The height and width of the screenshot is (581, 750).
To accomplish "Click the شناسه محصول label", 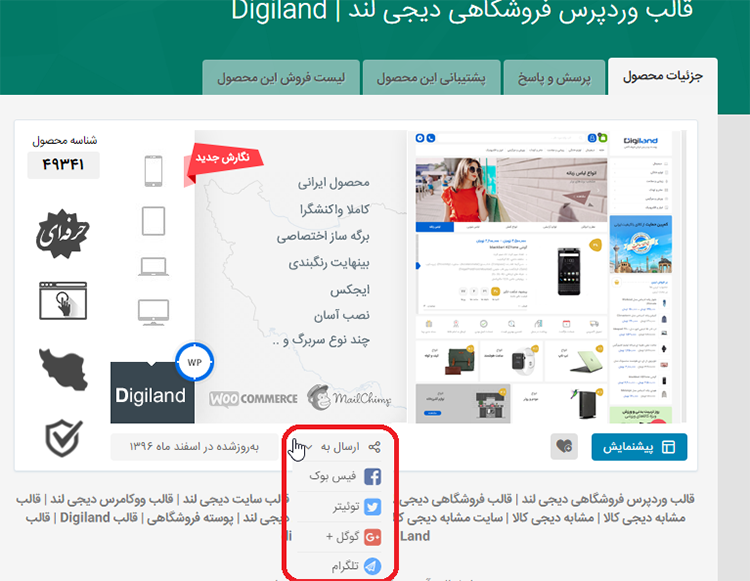I will pyautogui.click(x=65, y=141).
